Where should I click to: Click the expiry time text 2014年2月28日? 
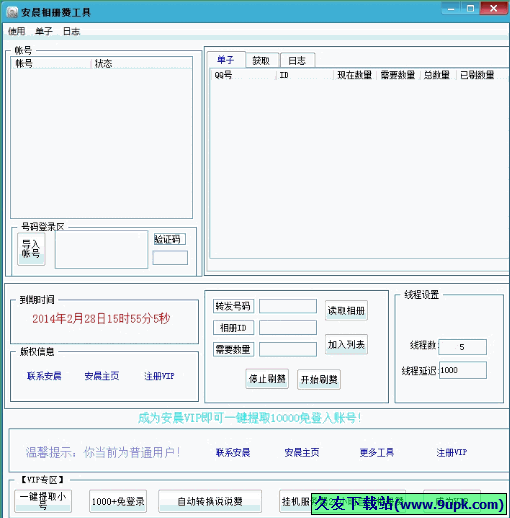[x=101, y=319]
